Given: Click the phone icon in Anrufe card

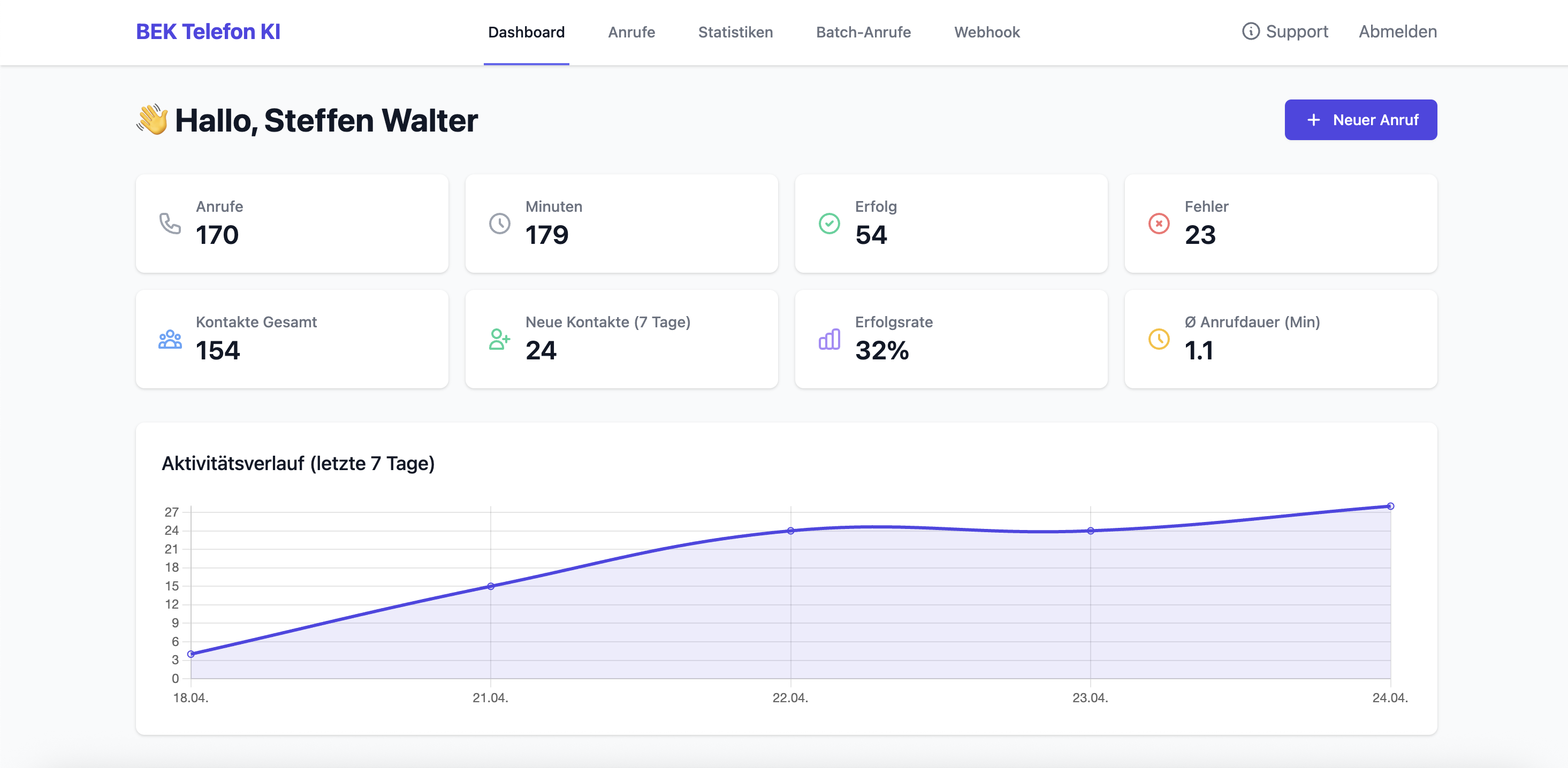Looking at the screenshot, I should (170, 223).
